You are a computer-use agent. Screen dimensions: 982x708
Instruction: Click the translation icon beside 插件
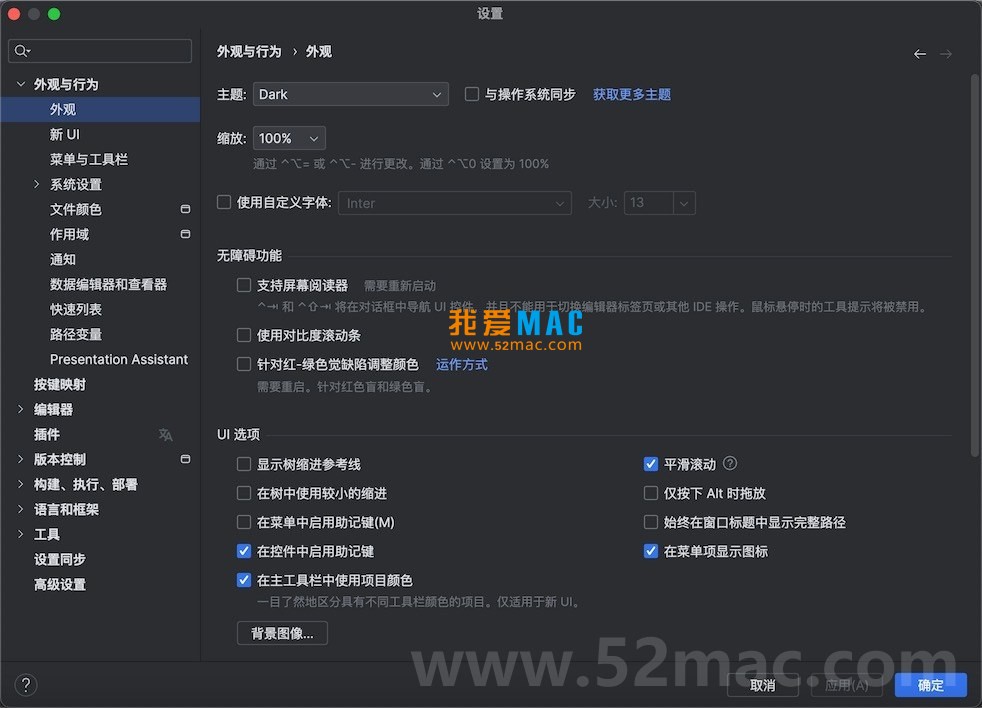(165, 434)
